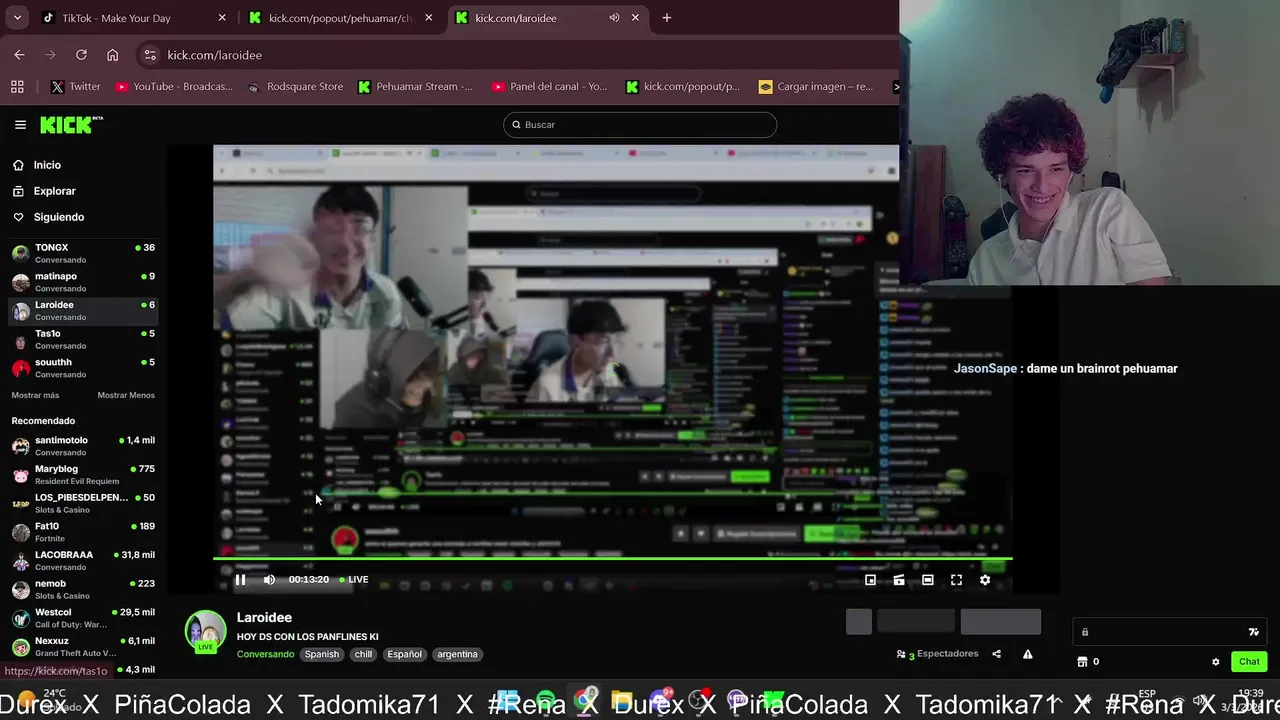The width and height of the screenshot is (1280, 720).
Task: Go to browser home page
Action: tap(112, 55)
